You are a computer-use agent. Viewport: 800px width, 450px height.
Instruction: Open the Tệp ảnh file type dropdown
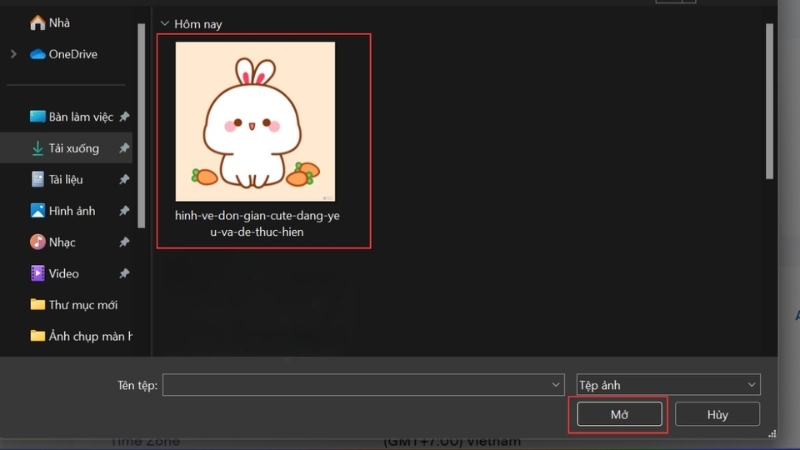[x=668, y=385]
